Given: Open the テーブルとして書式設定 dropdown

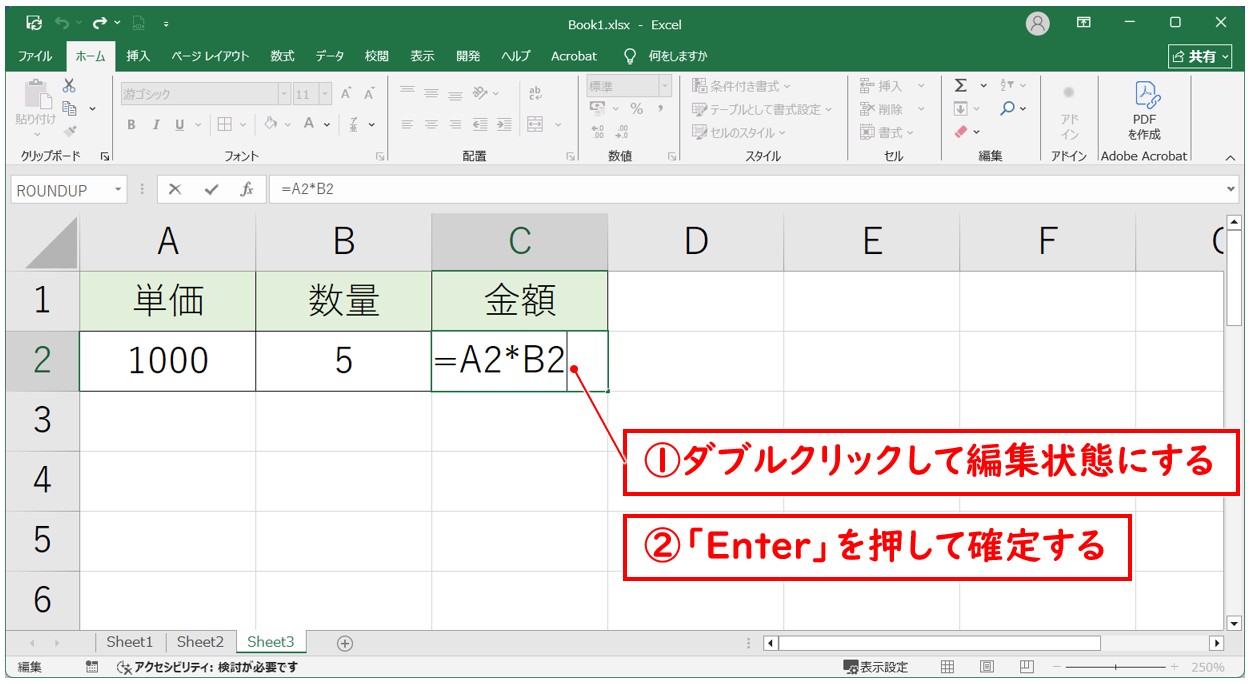Looking at the screenshot, I should (762, 109).
